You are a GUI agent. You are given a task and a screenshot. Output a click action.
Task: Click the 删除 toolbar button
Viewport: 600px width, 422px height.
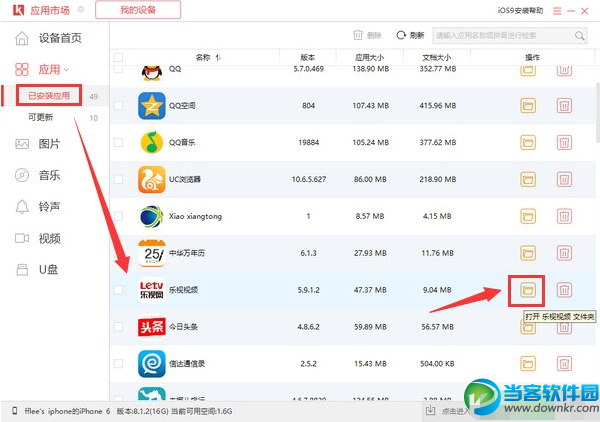(x=367, y=36)
